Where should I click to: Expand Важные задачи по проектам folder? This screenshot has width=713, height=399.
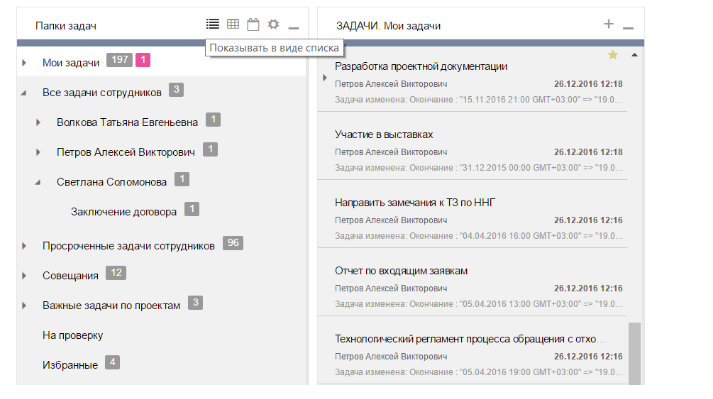pyautogui.click(x=24, y=306)
